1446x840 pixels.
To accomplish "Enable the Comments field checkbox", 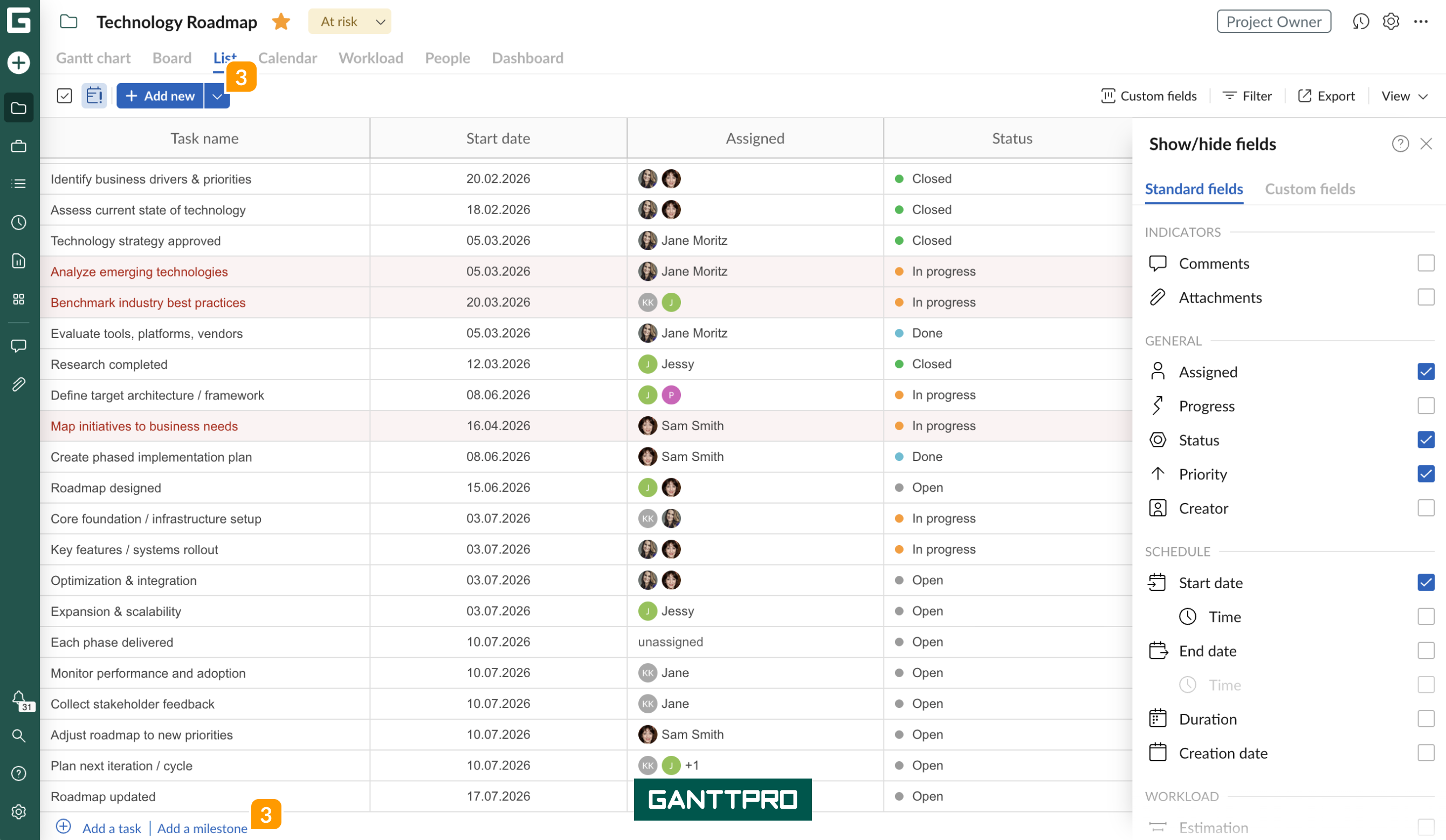I will 1426,263.
